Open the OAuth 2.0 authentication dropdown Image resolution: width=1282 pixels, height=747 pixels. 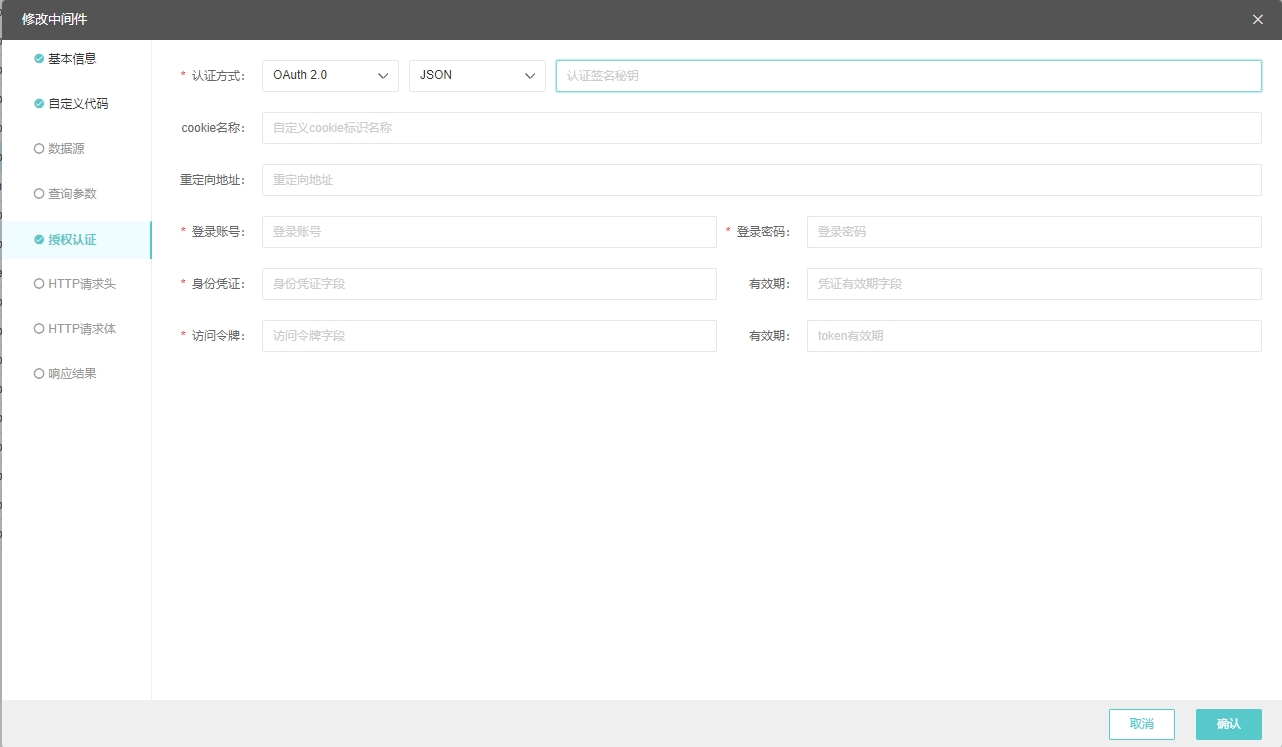330,76
